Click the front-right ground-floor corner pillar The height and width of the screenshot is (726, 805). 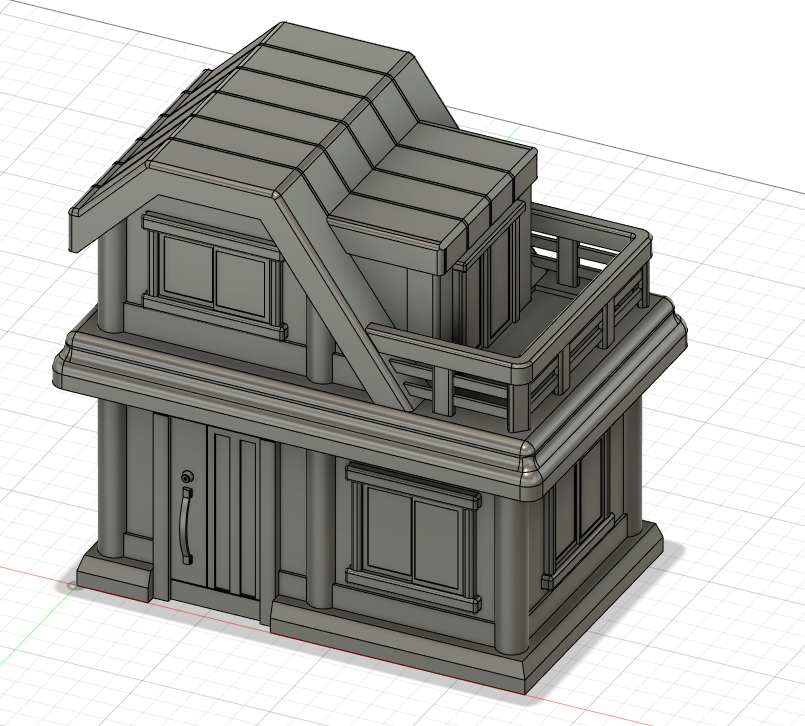pos(510,570)
